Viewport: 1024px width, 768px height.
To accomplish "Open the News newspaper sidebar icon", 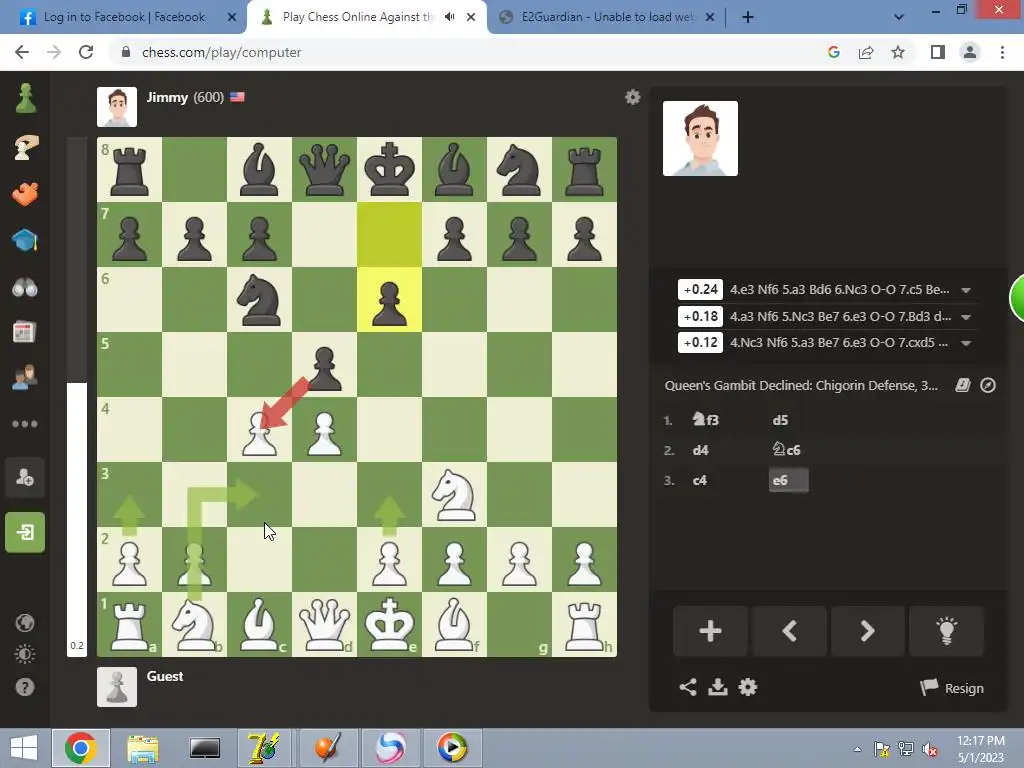I will 24,332.
